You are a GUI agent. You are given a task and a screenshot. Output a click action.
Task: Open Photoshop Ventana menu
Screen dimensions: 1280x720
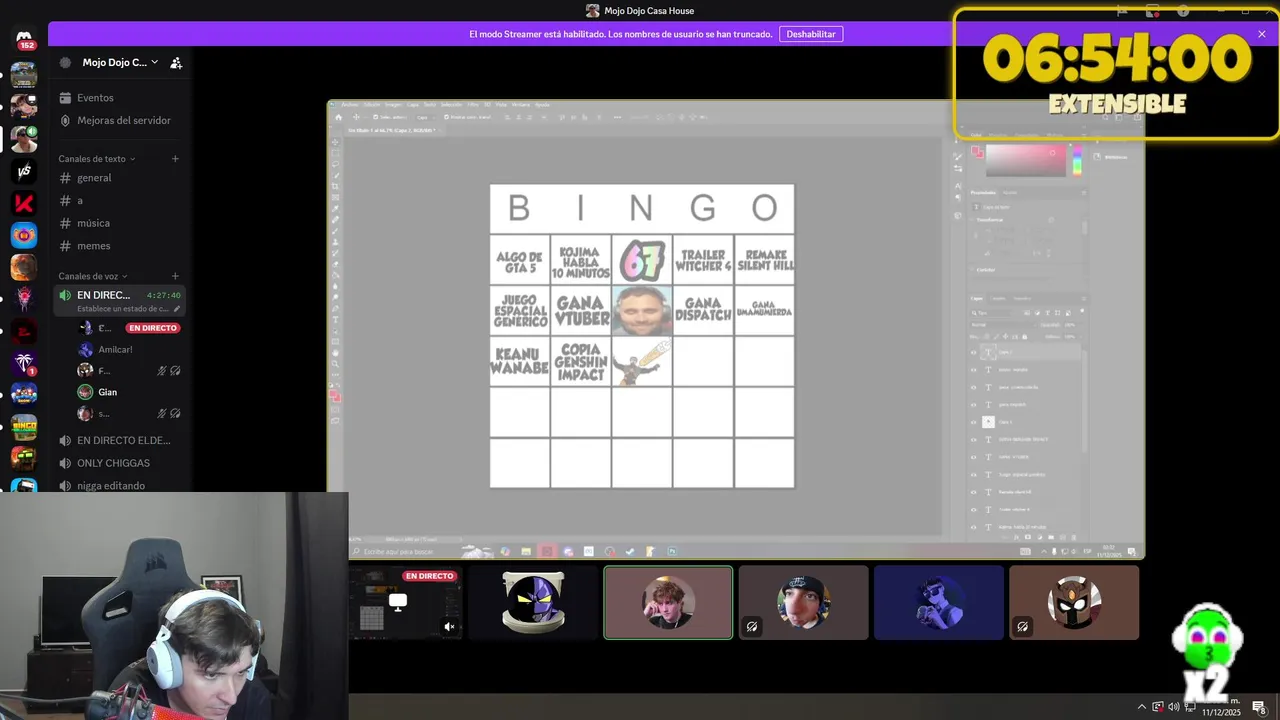(x=521, y=105)
